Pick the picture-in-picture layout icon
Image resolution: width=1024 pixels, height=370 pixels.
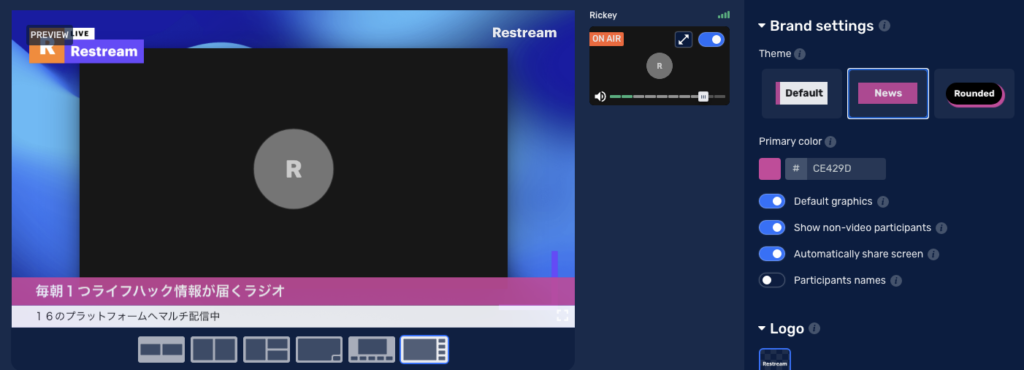(319, 350)
